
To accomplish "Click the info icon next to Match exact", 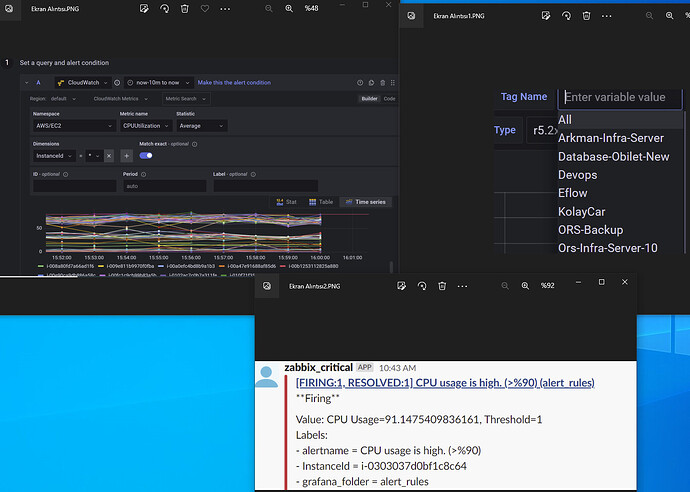I will point(195,144).
